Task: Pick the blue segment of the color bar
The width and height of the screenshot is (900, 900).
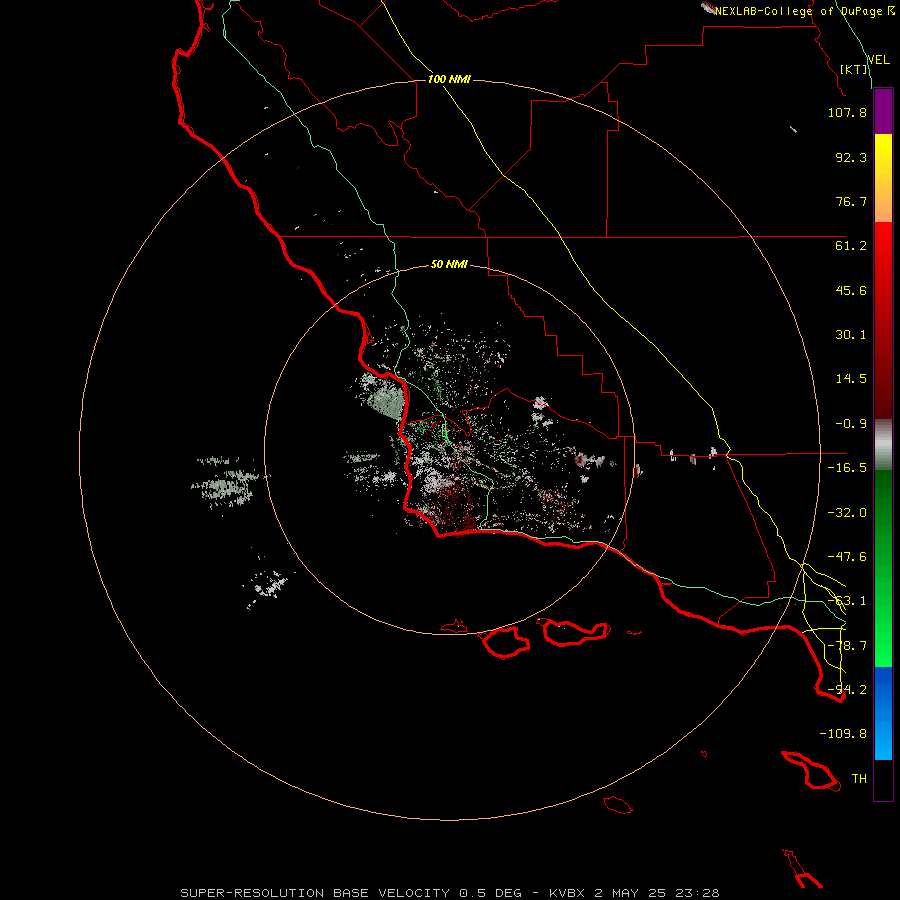Action: pos(883,713)
